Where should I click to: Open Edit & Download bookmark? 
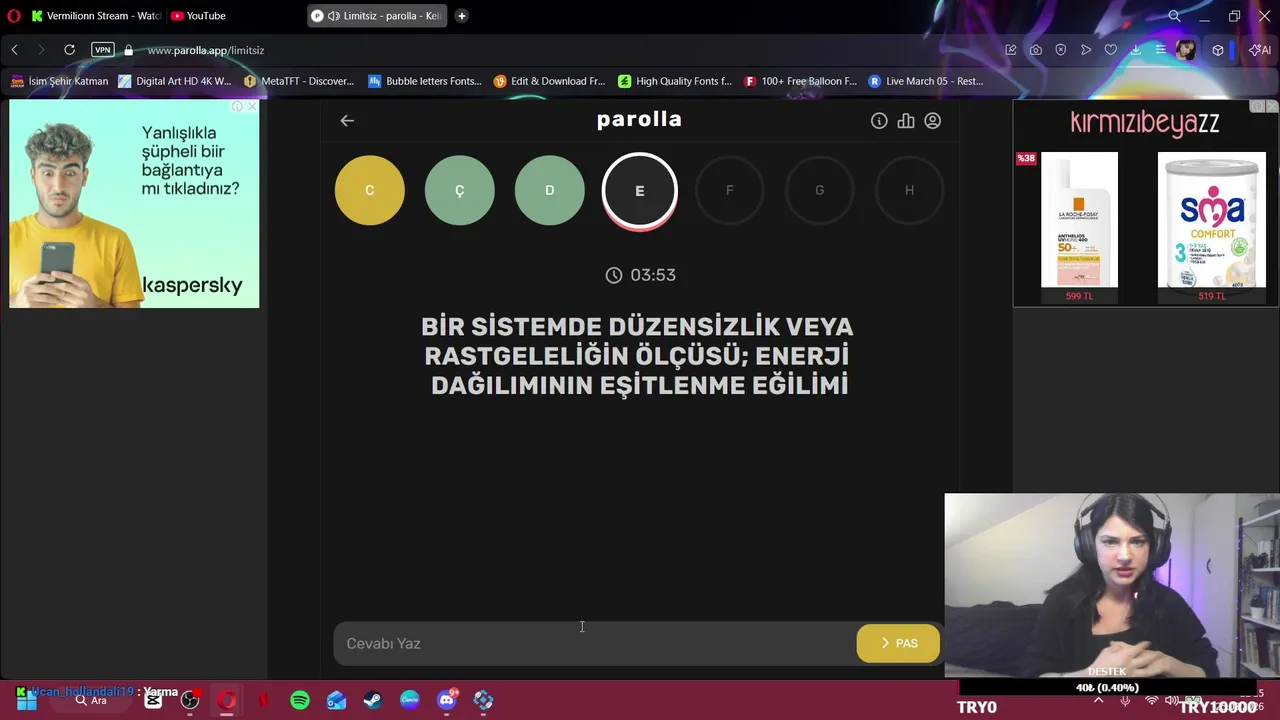(x=549, y=81)
